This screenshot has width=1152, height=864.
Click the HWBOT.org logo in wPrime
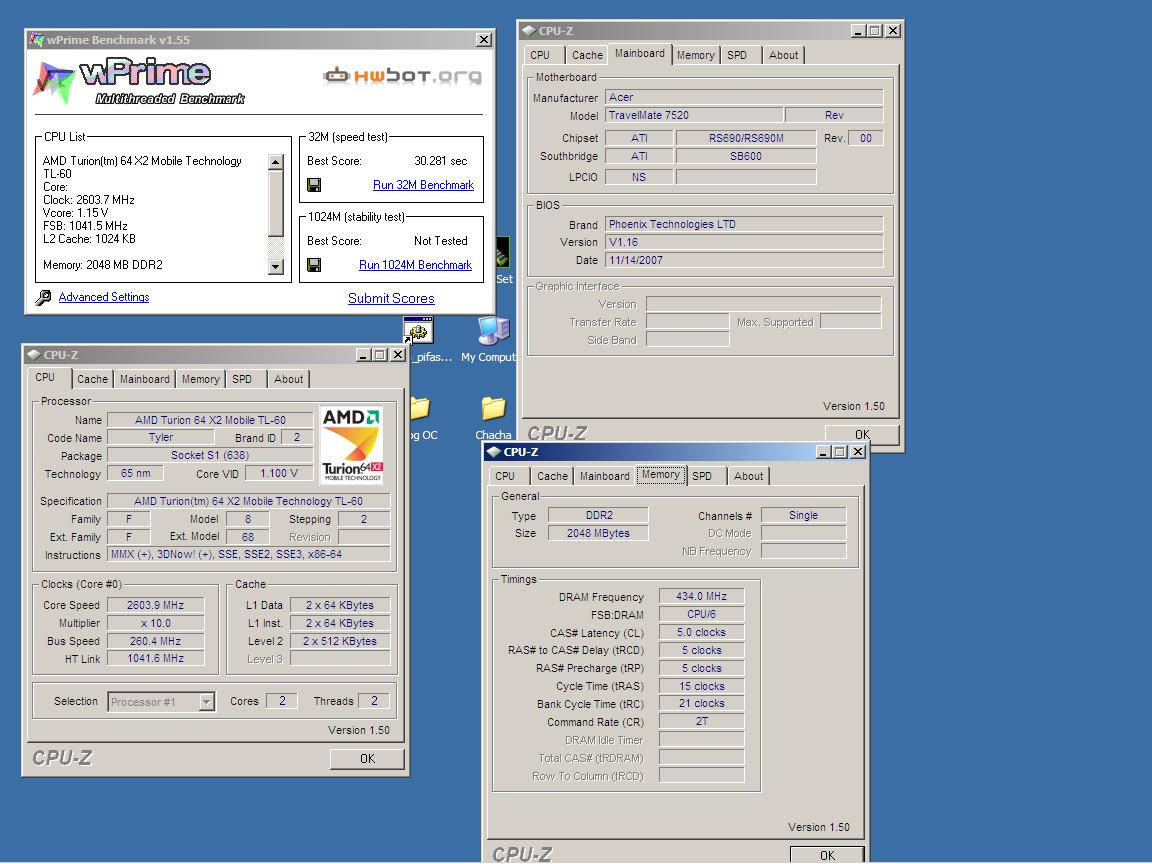[403, 76]
